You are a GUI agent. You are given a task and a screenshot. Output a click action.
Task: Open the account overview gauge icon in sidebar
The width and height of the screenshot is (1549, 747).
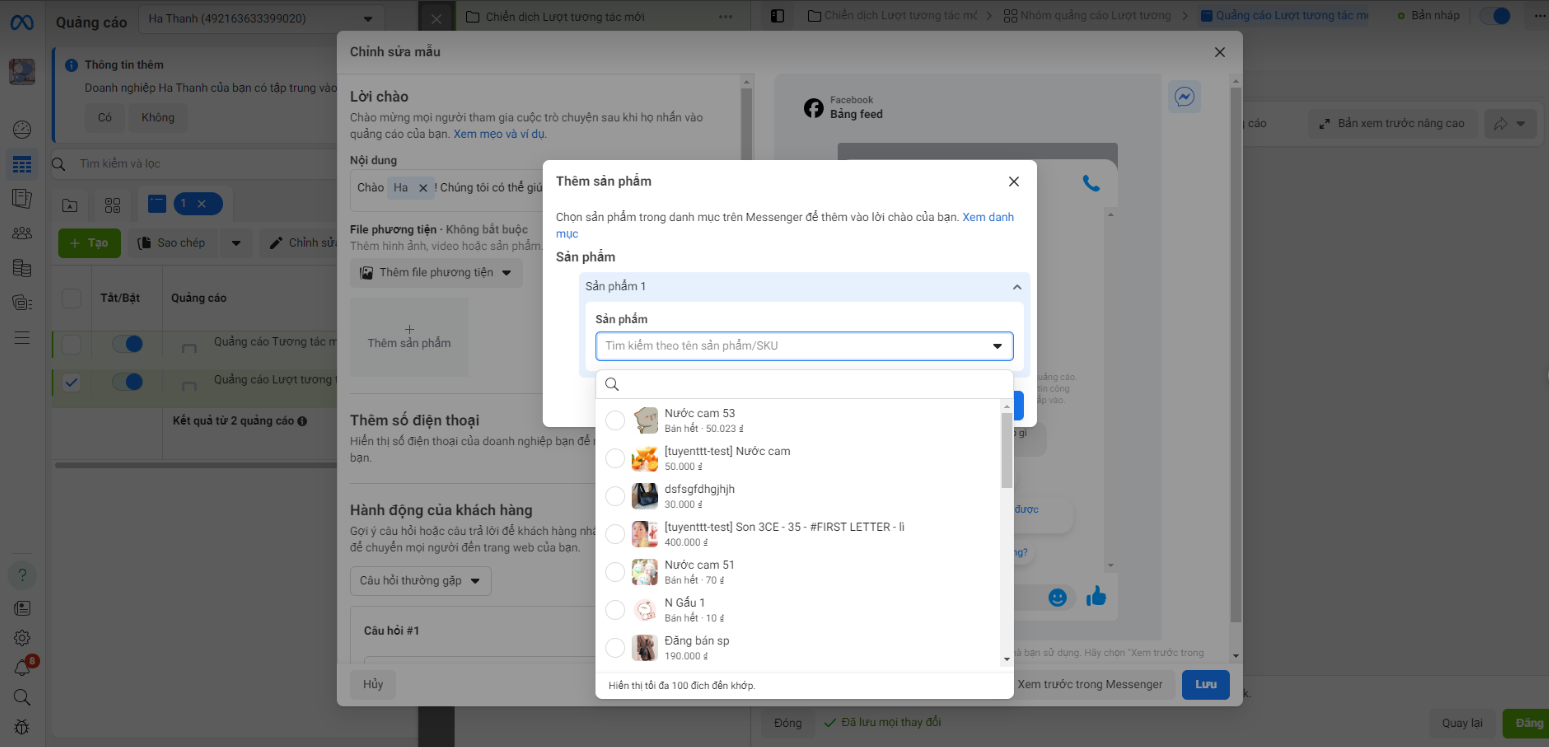(22, 129)
